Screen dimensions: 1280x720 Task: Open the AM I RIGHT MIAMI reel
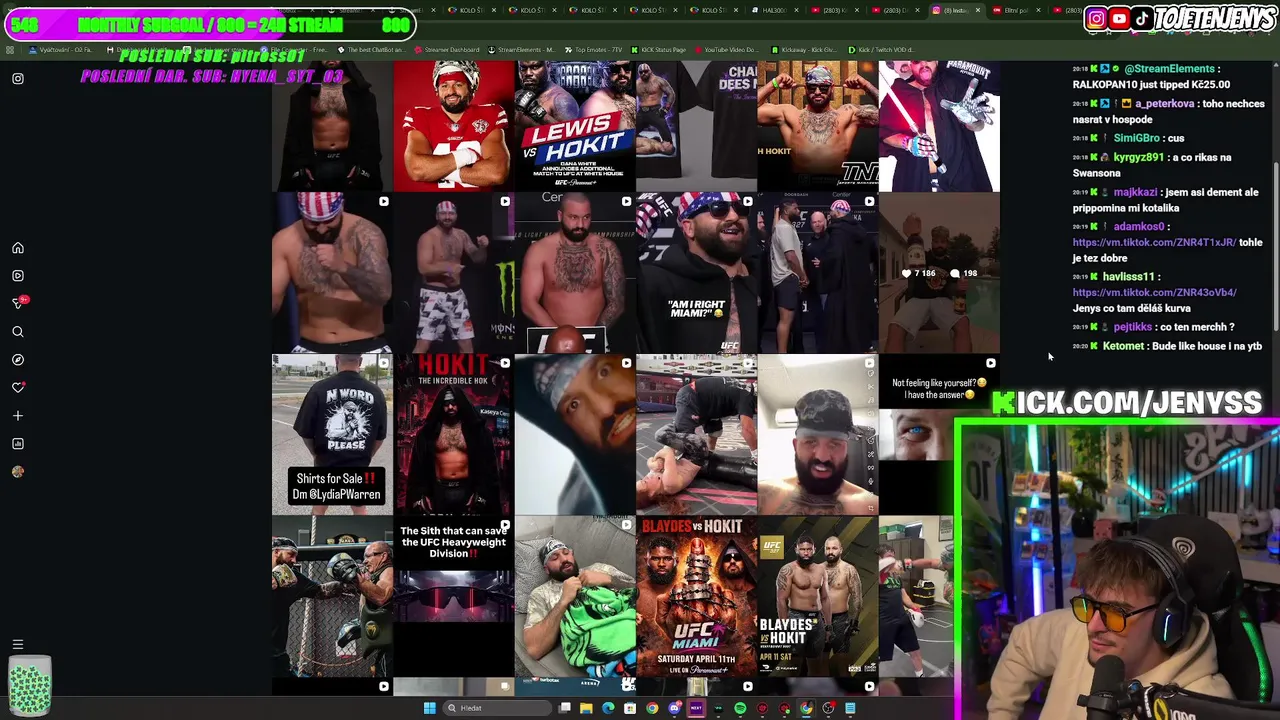point(697,273)
